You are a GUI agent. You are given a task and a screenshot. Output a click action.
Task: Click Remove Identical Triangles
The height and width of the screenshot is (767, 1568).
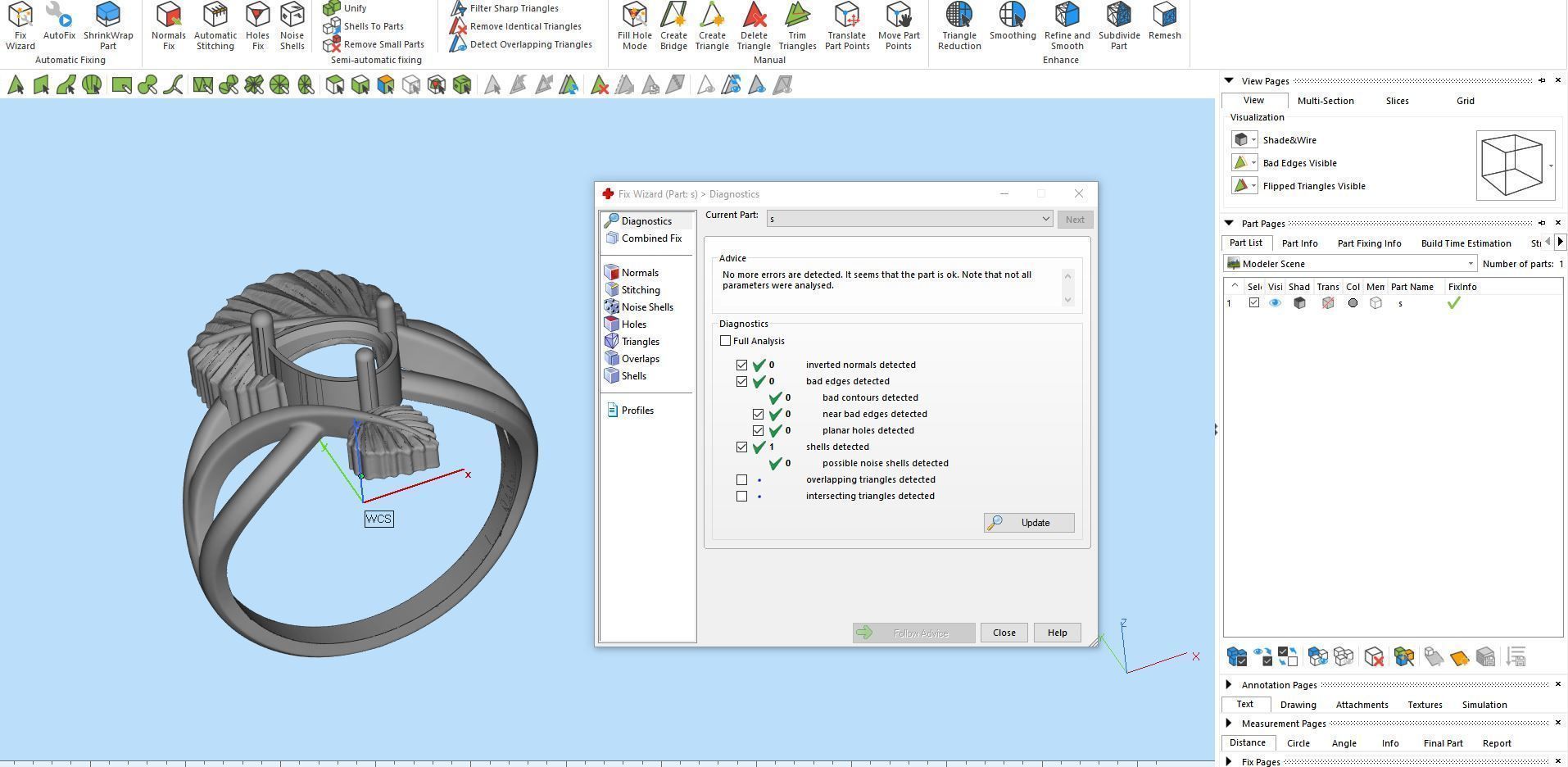click(515, 26)
